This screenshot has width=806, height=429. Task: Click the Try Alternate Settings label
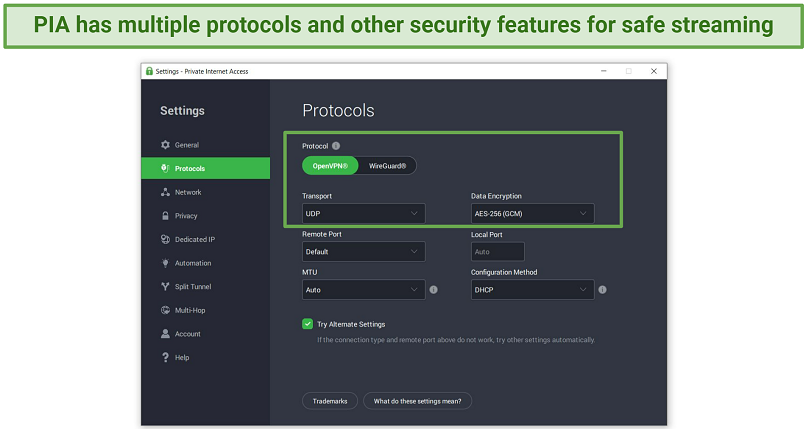coord(351,324)
